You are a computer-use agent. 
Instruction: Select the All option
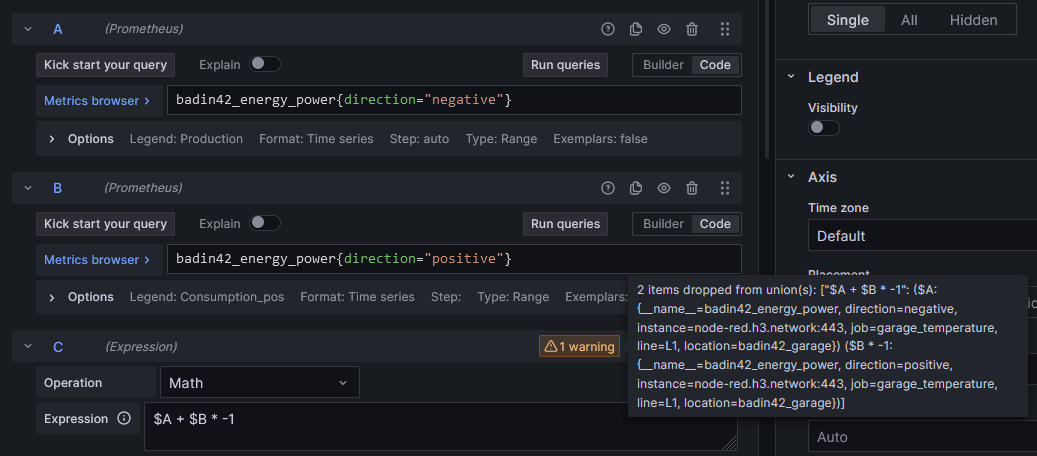tap(909, 20)
